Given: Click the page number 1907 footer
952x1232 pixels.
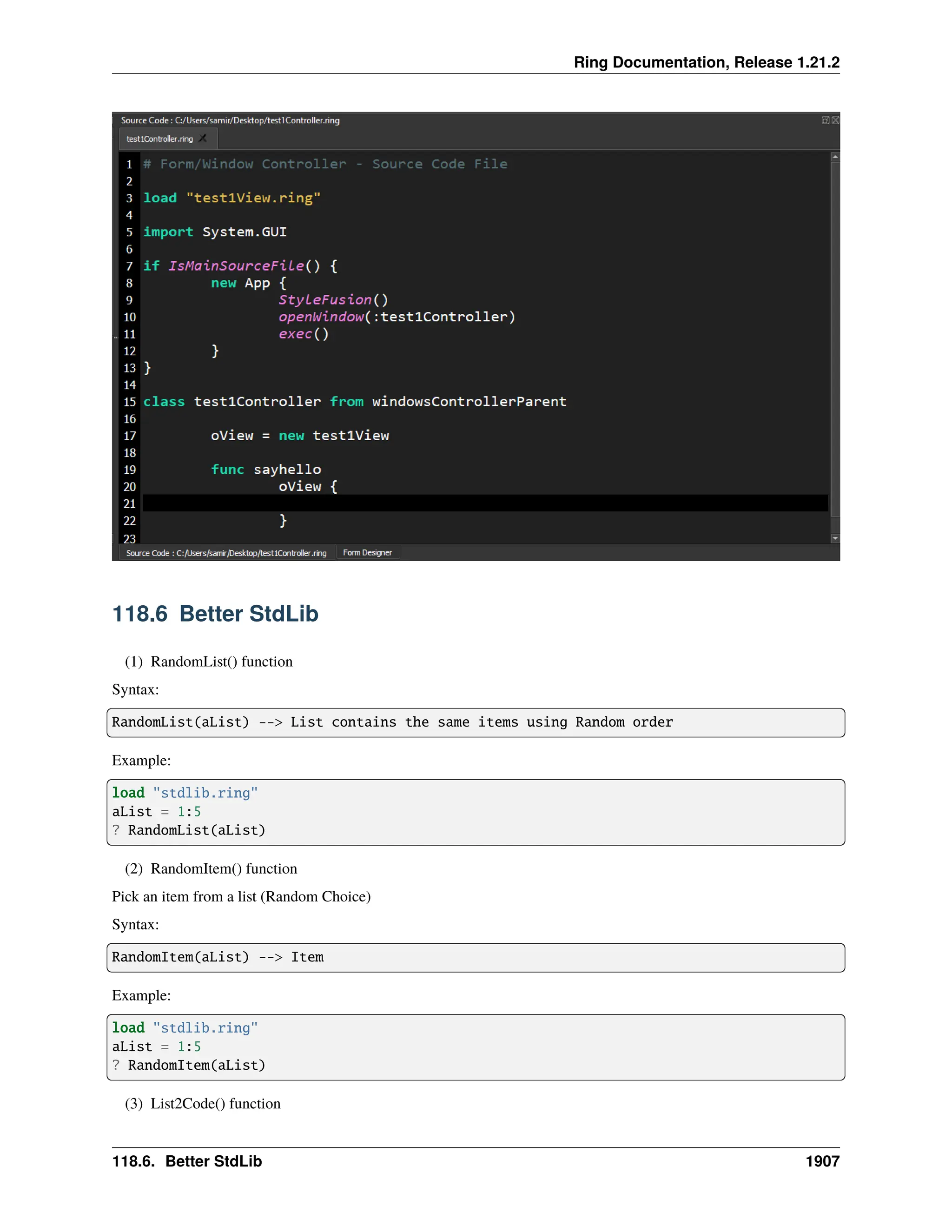Looking at the screenshot, I should [822, 1161].
